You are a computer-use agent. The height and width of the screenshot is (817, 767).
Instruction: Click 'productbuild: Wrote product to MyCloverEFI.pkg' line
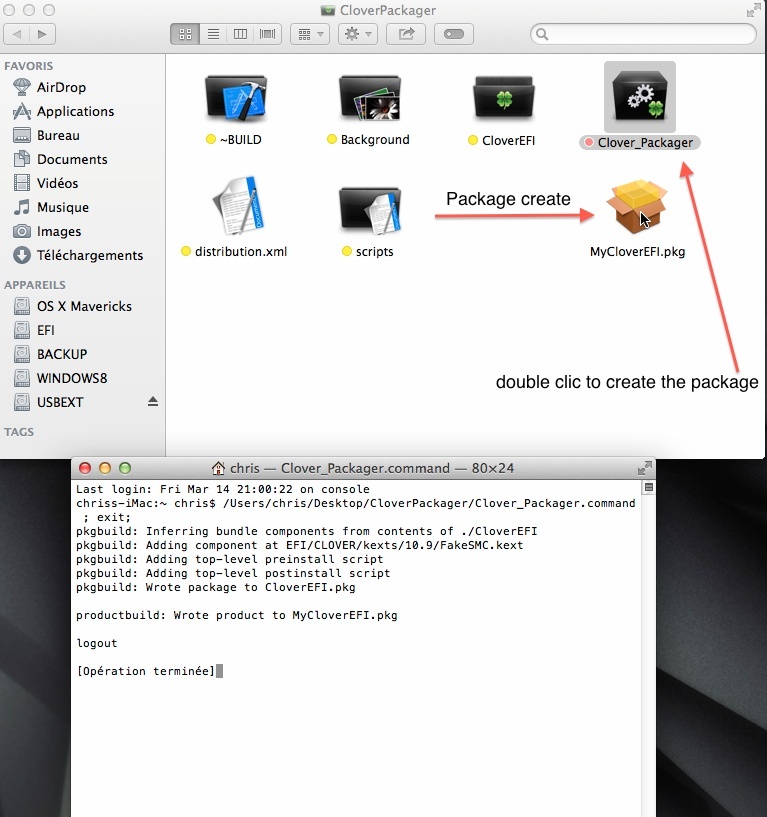click(237, 615)
